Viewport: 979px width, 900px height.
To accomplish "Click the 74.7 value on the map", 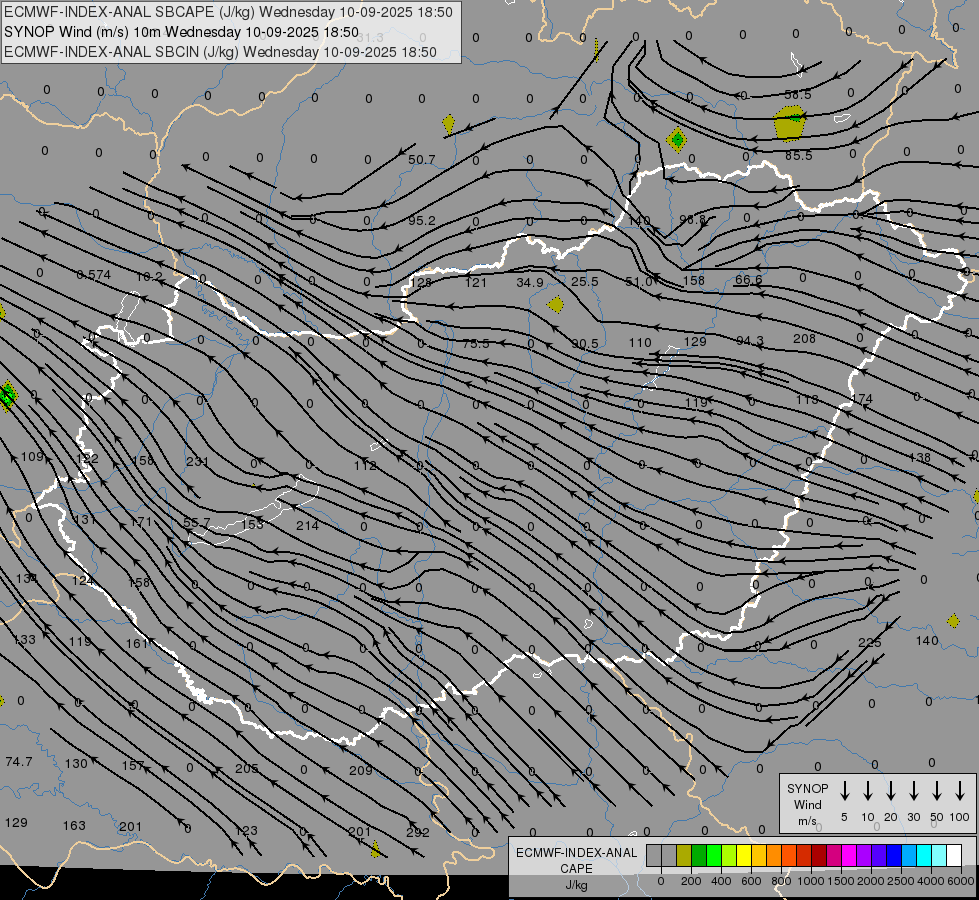I will pos(19,761).
